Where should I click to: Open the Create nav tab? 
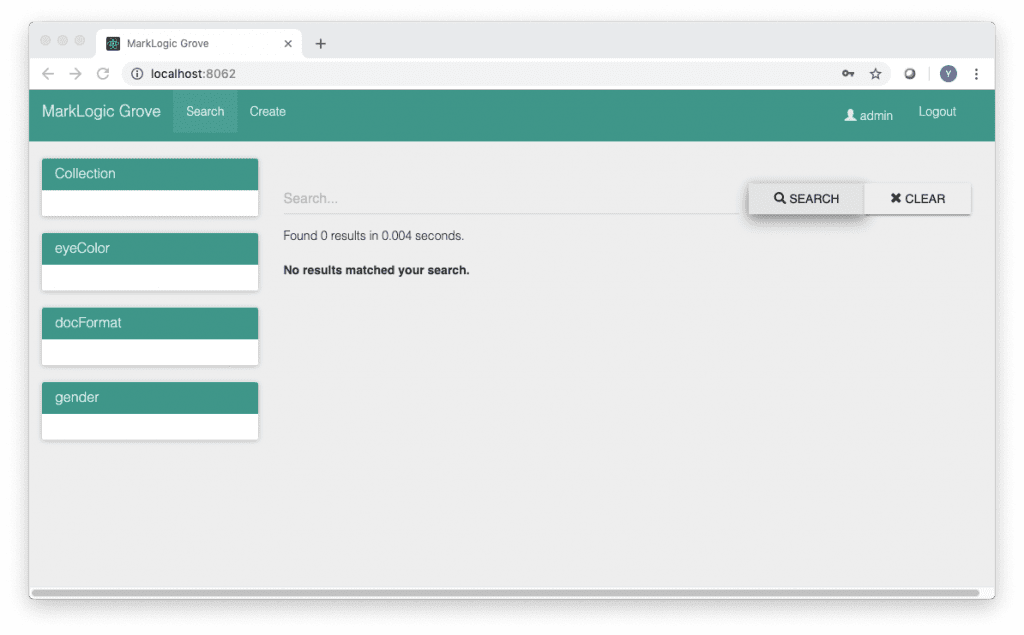pos(267,112)
